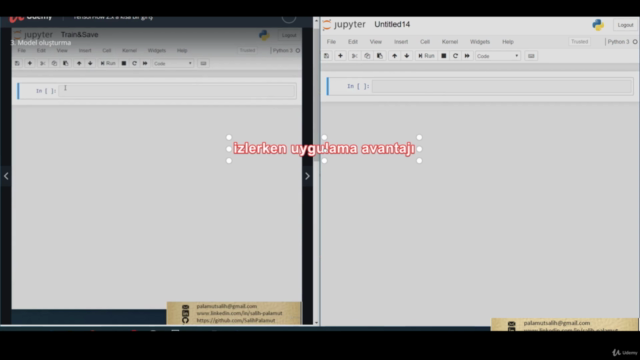Open View menu in Train&Save notebook

[62, 51]
